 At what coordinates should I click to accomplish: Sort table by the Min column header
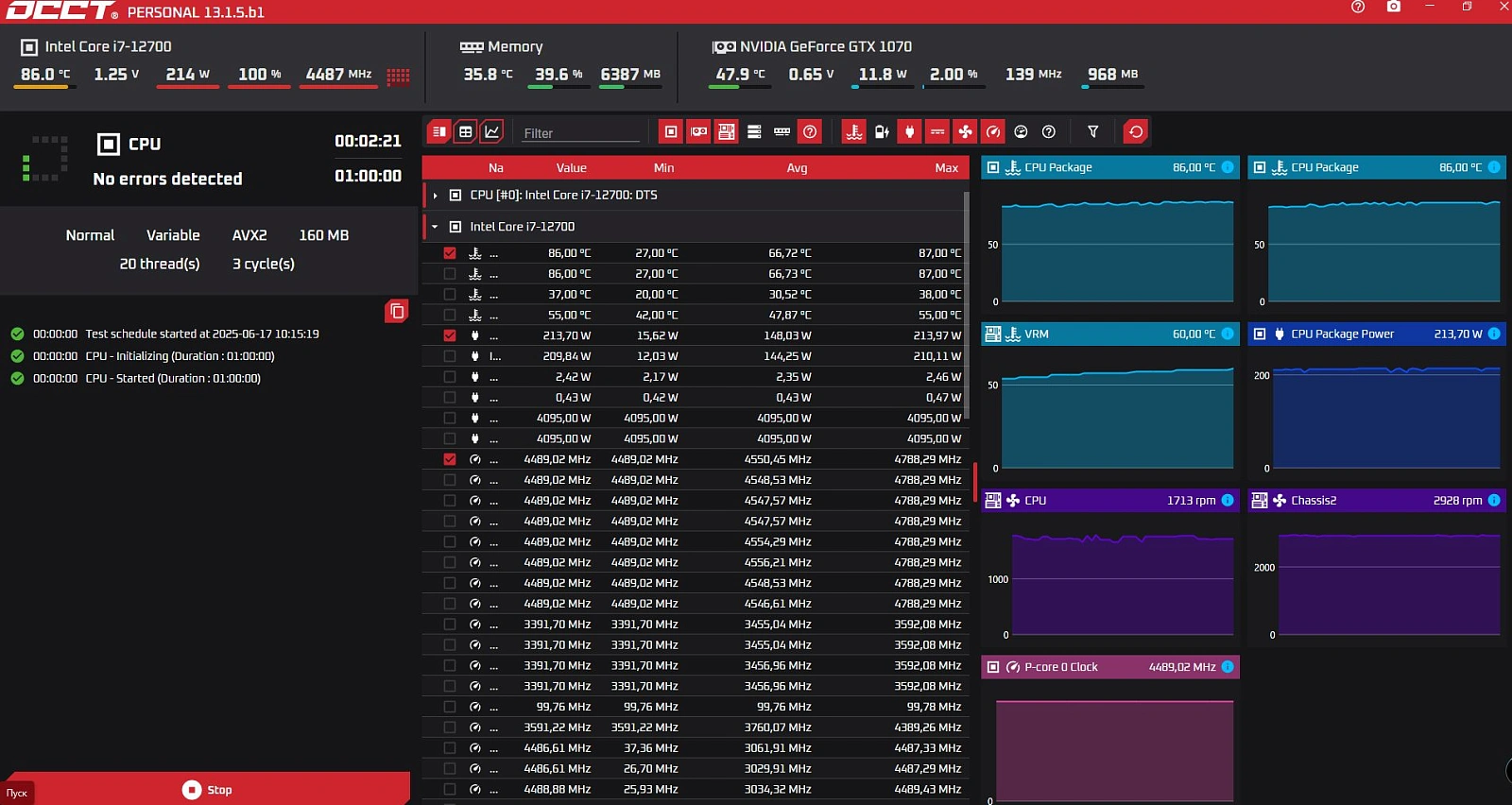(x=664, y=168)
